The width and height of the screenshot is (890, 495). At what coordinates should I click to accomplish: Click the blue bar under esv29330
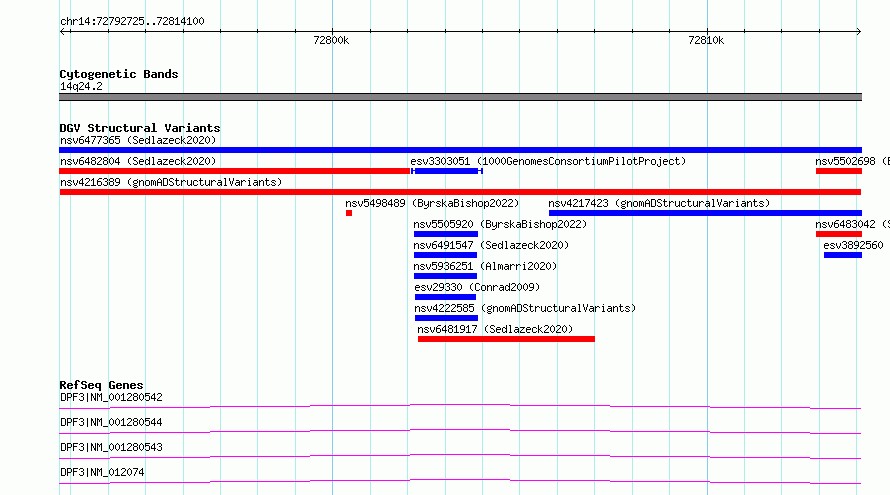pyautogui.click(x=445, y=297)
